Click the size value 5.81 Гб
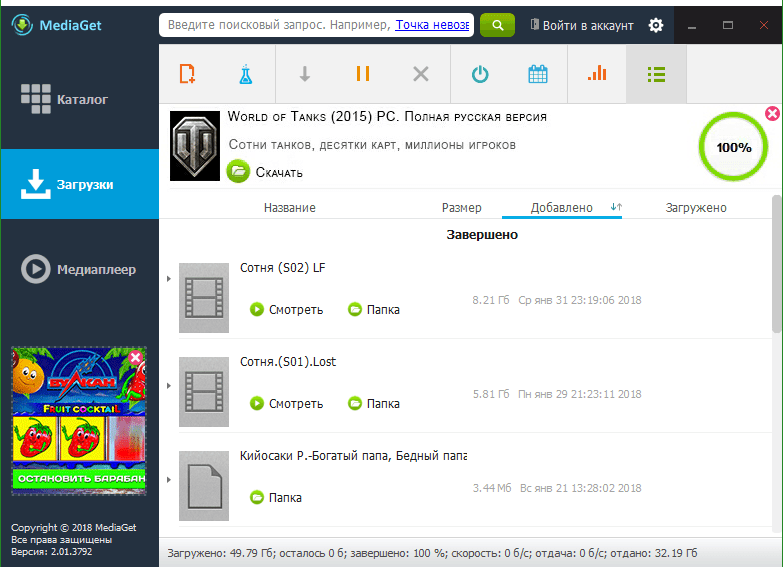The width and height of the screenshot is (783, 567). tap(491, 394)
